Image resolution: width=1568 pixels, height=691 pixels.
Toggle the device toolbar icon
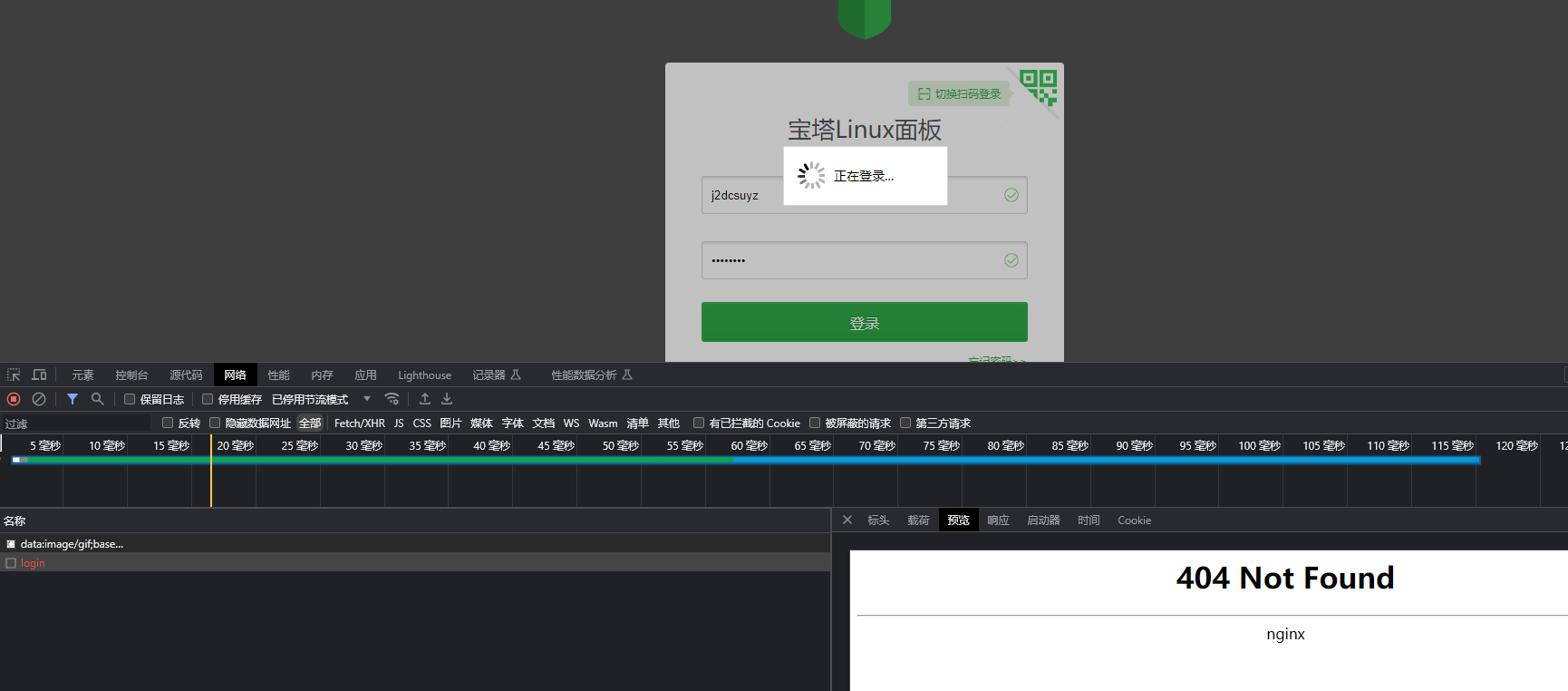(x=39, y=375)
